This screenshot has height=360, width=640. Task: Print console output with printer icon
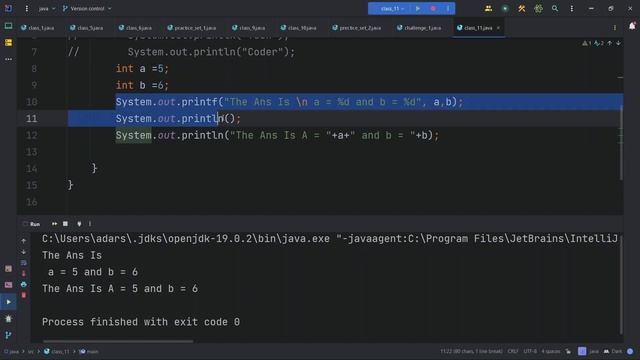(x=24, y=284)
